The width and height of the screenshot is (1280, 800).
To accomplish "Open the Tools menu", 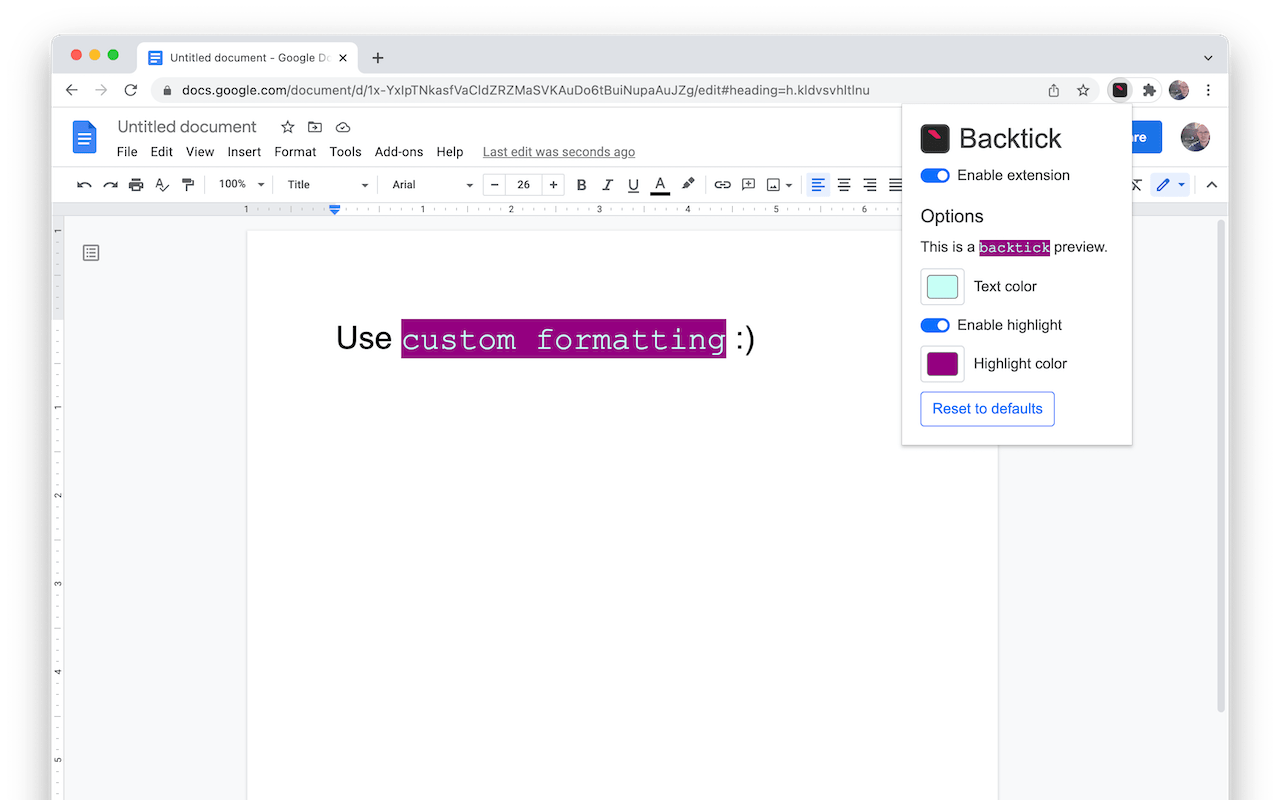I will [x=345, y=152].
